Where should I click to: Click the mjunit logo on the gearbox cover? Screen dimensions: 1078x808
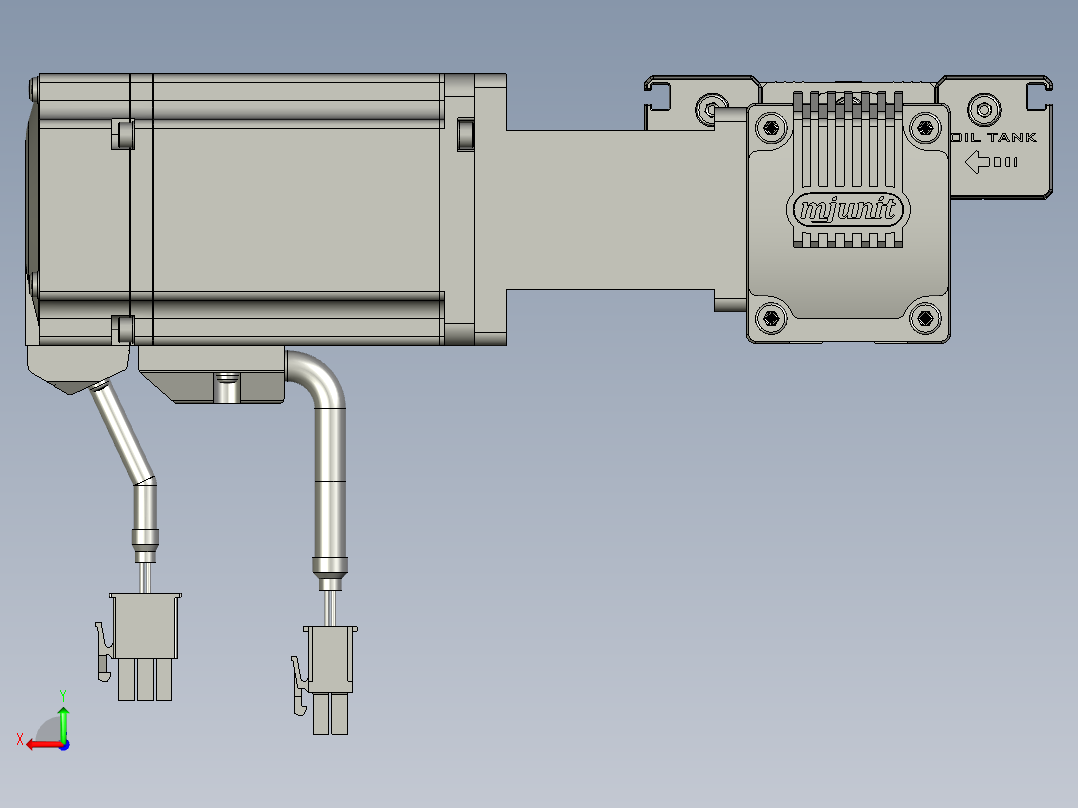click(849, 210)
